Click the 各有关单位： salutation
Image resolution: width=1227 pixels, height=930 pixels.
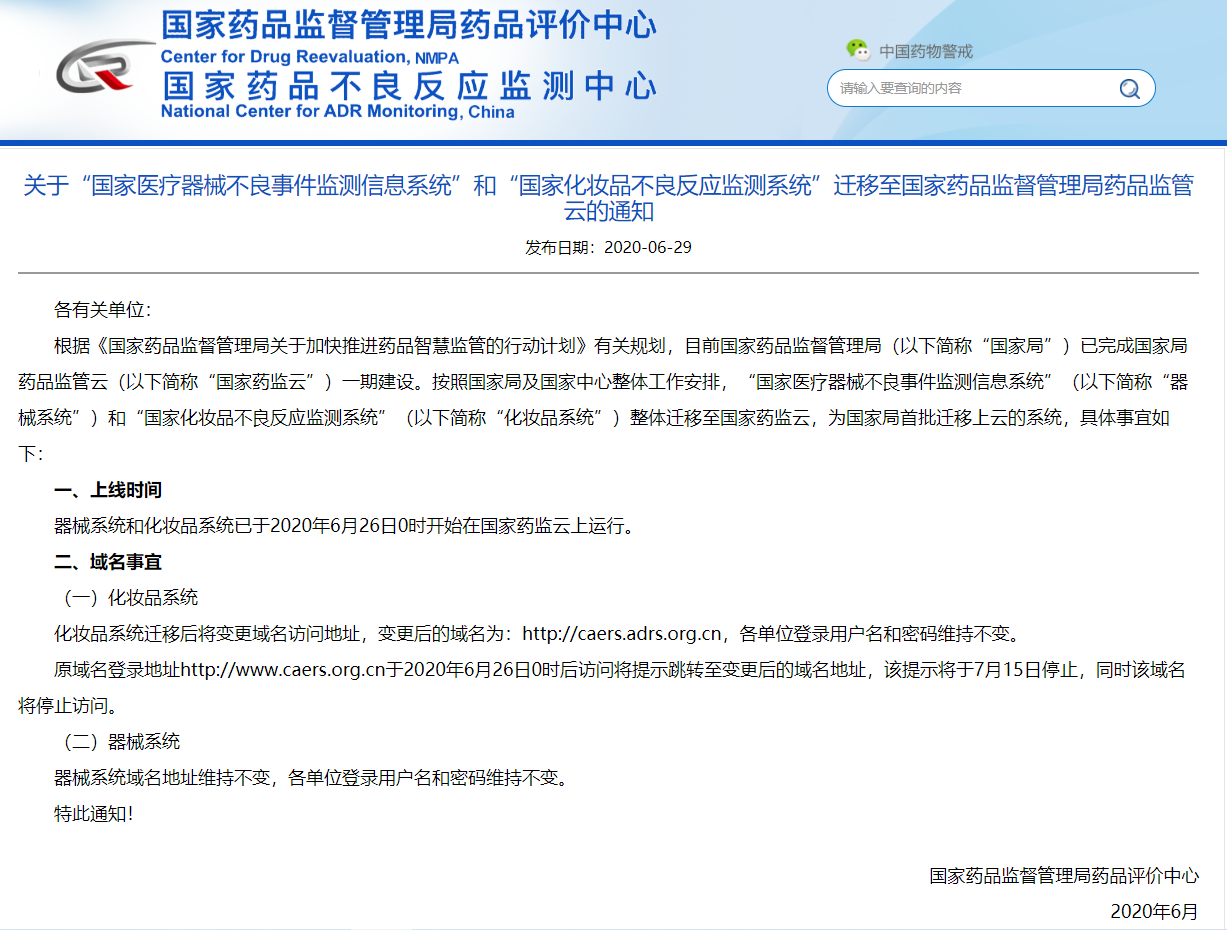(x=102, y=310)
